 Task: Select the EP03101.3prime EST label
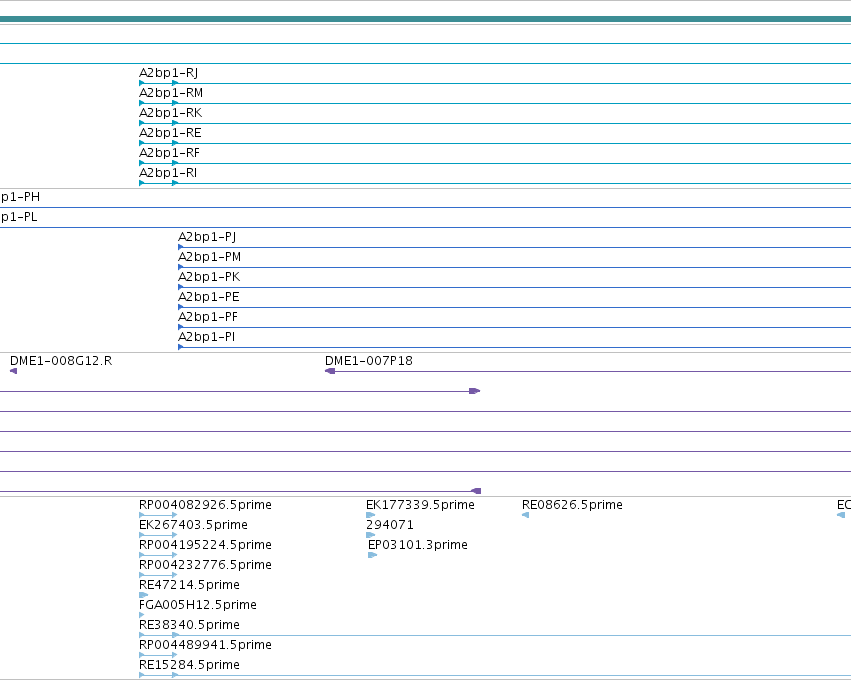coord(417,545)
